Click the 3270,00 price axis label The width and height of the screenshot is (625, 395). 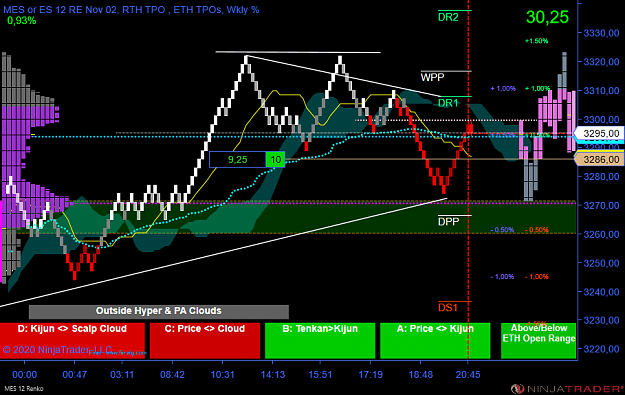pyautogui.click(x=601, y=206)
